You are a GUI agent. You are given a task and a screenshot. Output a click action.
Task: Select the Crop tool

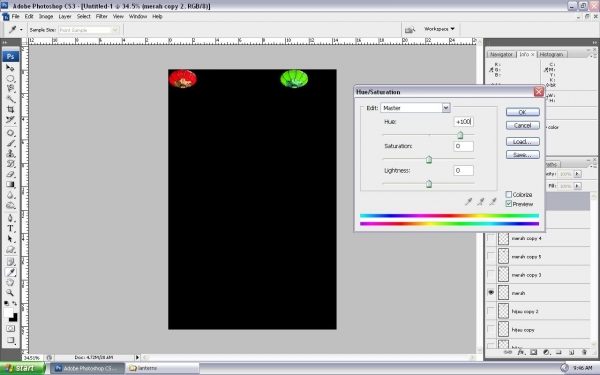(x=10, y=109)
